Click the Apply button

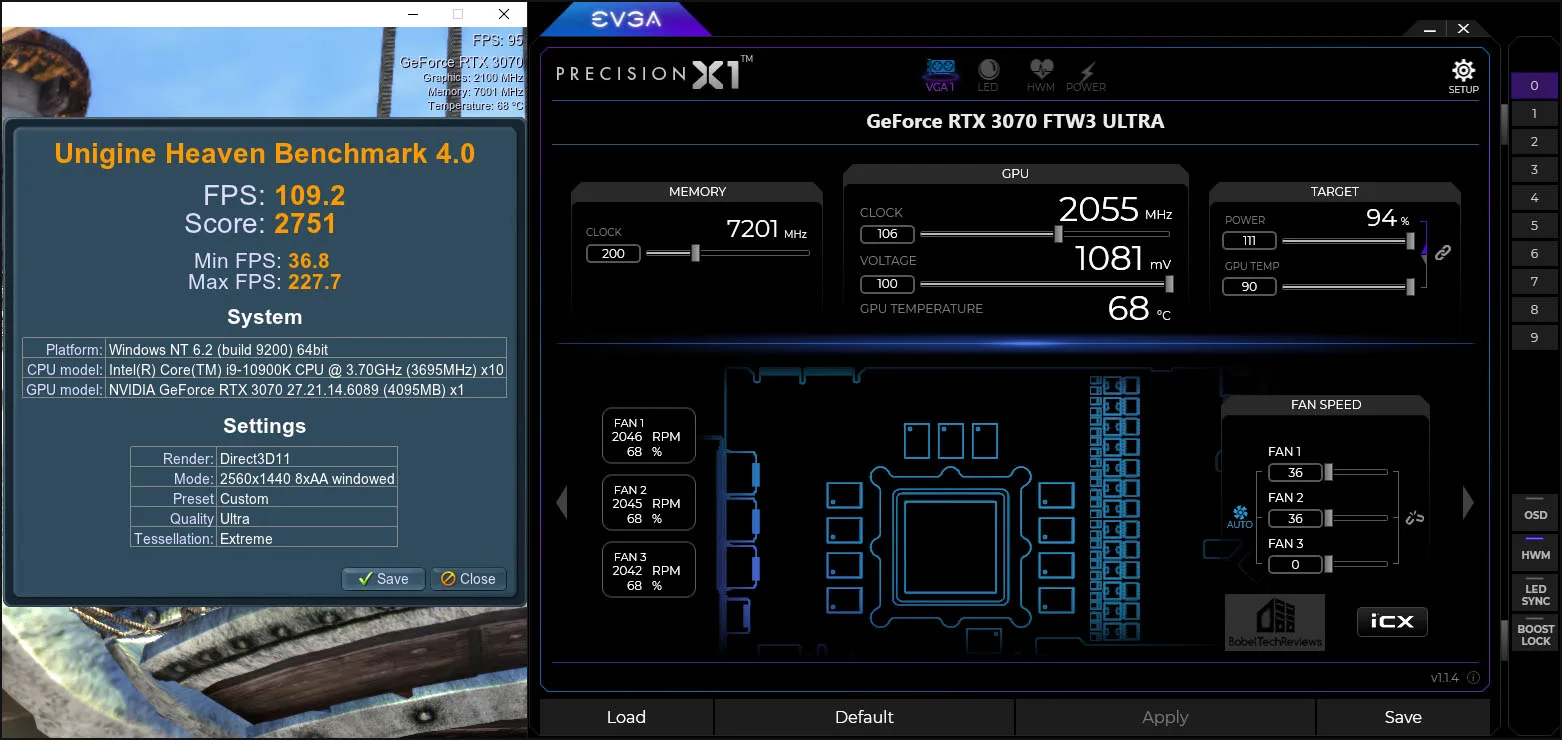pyautogui.click(x=1165, y=717)
